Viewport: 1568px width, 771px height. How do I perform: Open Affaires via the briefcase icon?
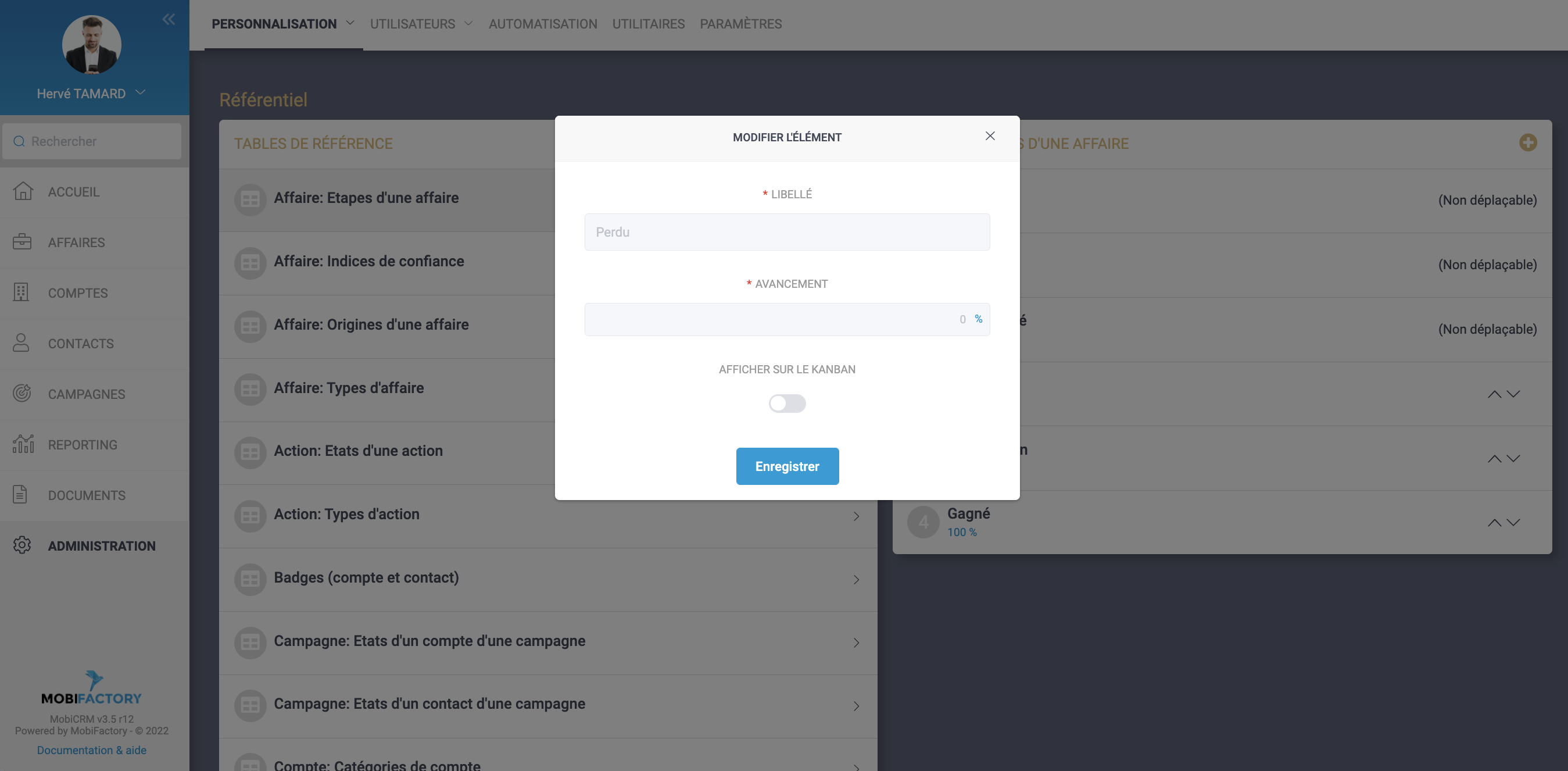22,242
